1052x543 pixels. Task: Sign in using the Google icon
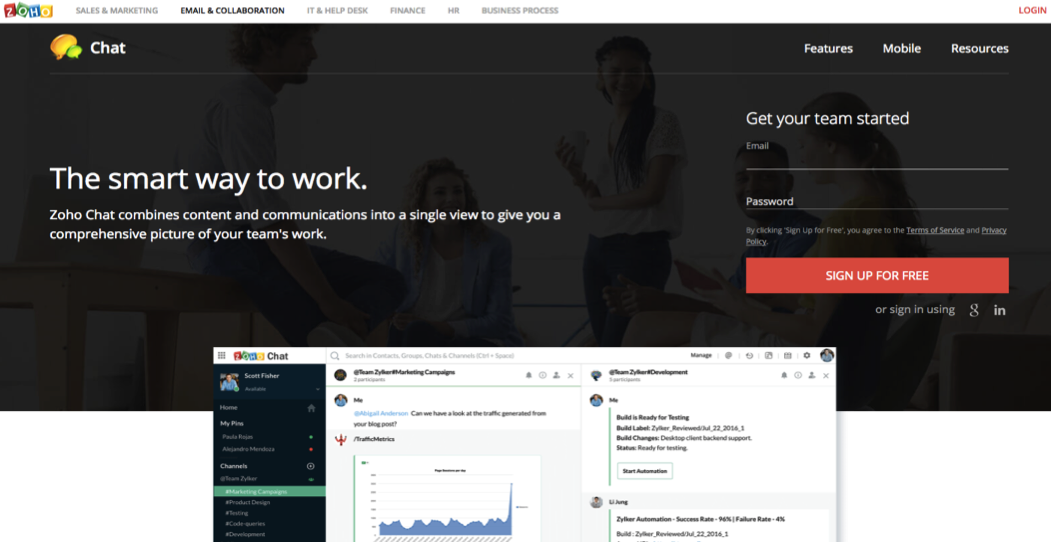tap(974, 310)
